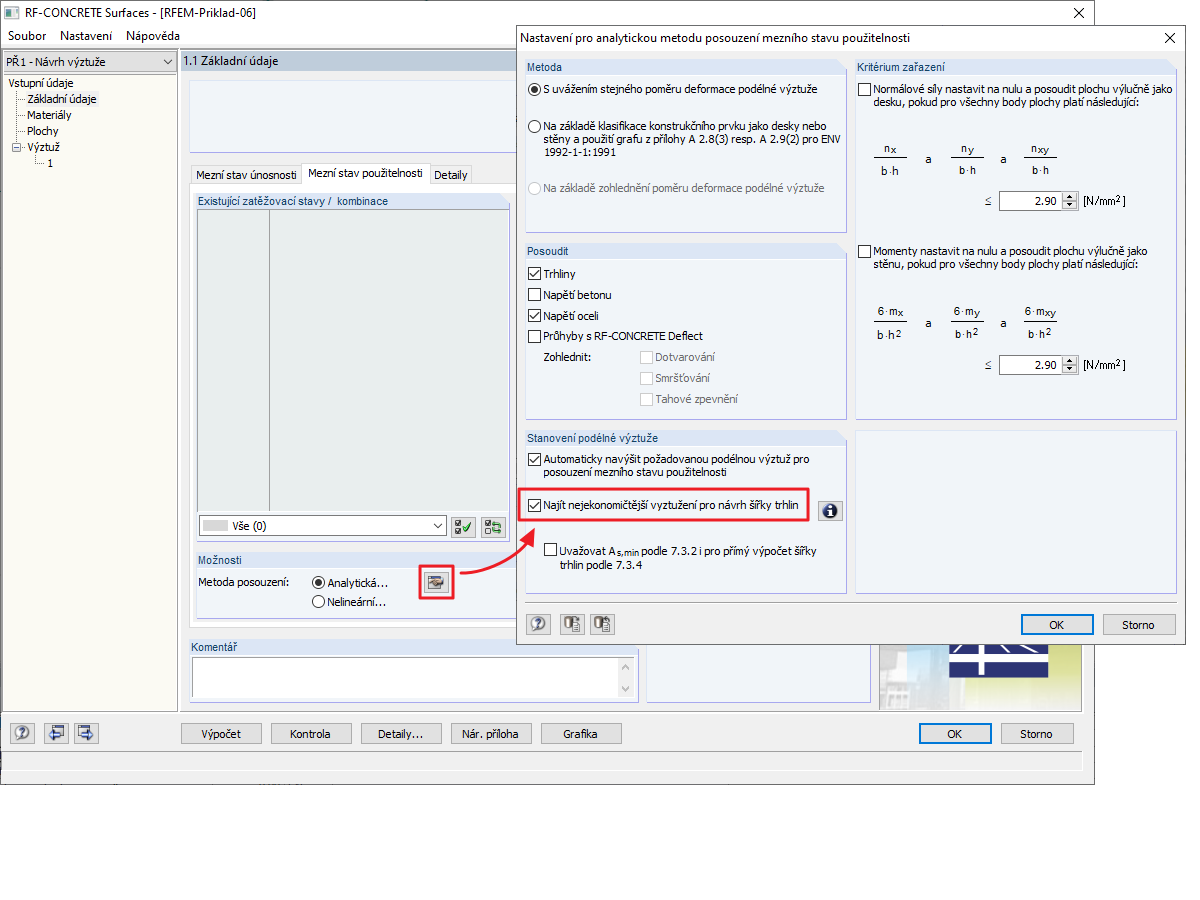Viewport: 1200px width, 900px height.
Task: Select classification as plate or wall radio
Action: (535, 127)
